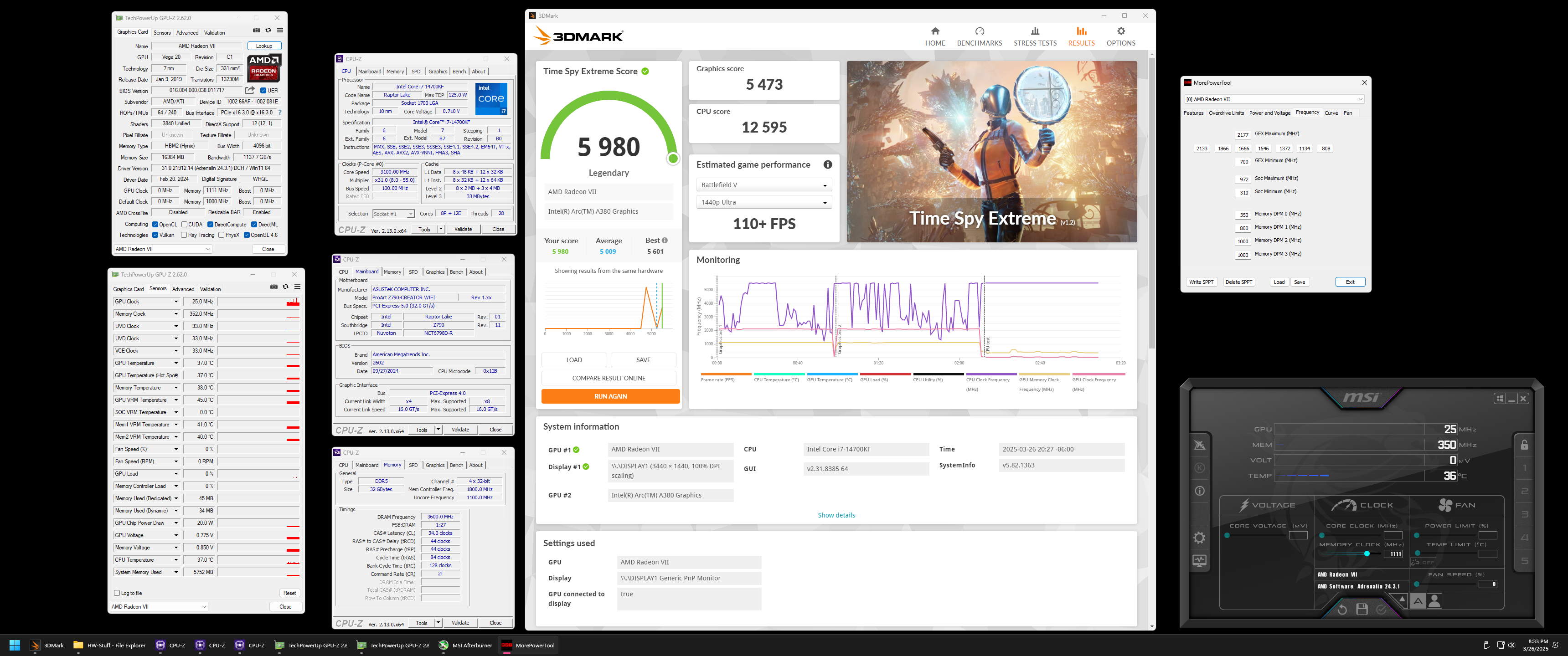
Task: Click Afterburner Core Clock slider handle
Action: tap(1321, 536)
